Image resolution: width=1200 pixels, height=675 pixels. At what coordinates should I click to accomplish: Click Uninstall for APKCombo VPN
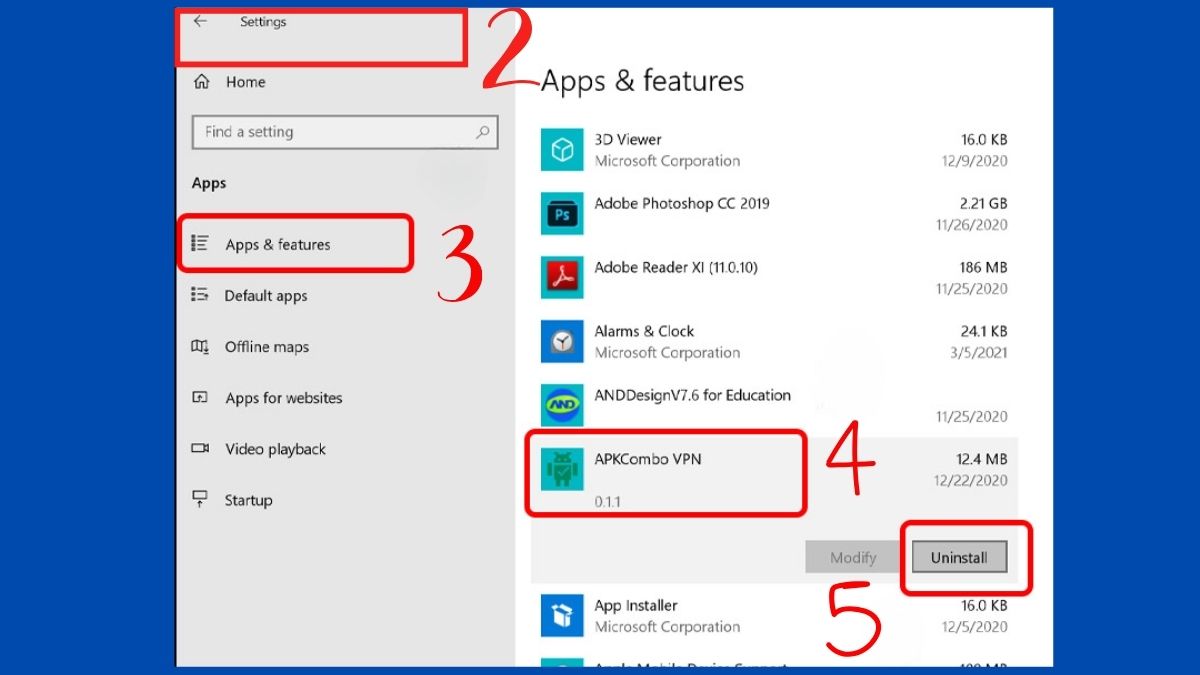point(959,557)
